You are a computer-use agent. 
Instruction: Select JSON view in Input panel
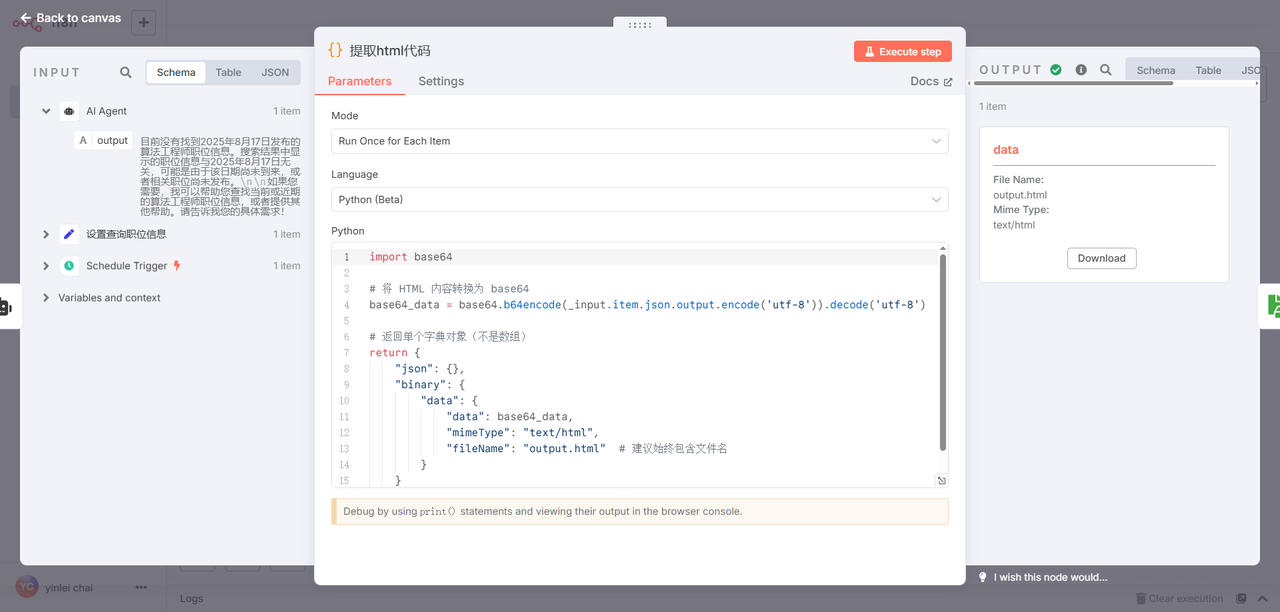pyautogui.click(x=275, y=72)
